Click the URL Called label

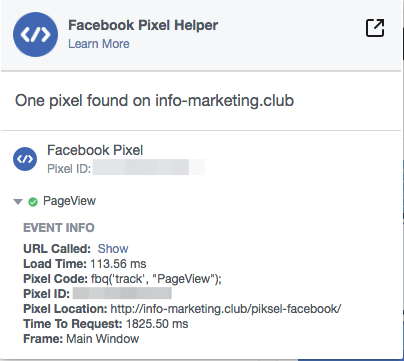pos(57,249)
